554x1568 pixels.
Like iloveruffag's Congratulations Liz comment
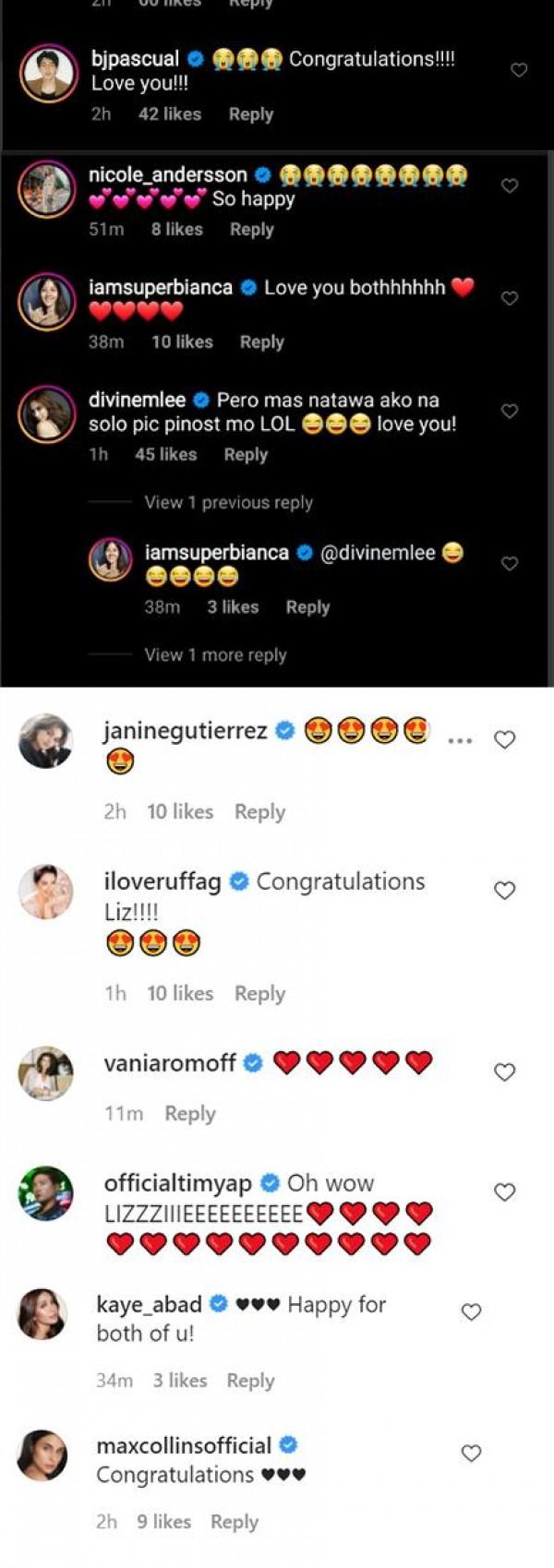click(504, 890)
